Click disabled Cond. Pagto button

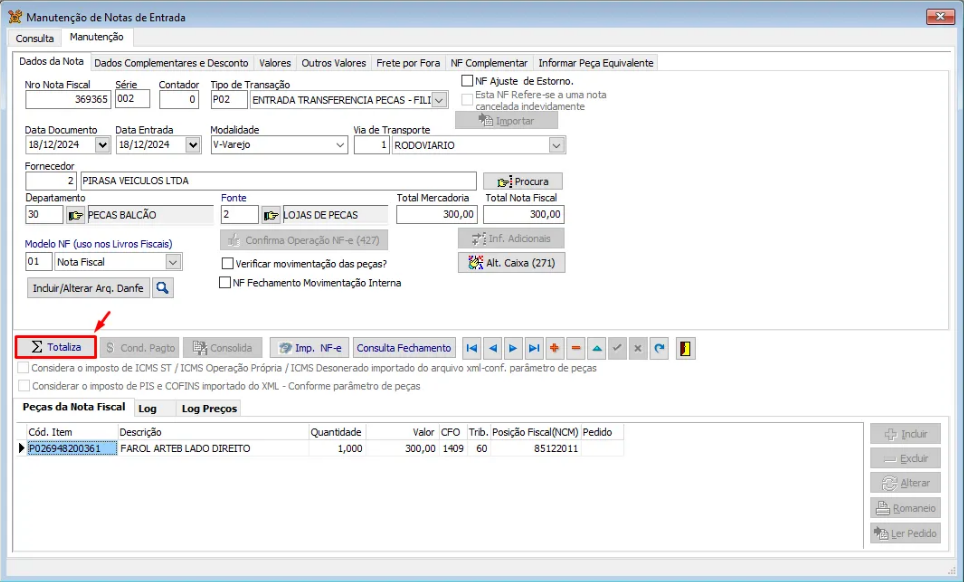(x=140, y=348)
